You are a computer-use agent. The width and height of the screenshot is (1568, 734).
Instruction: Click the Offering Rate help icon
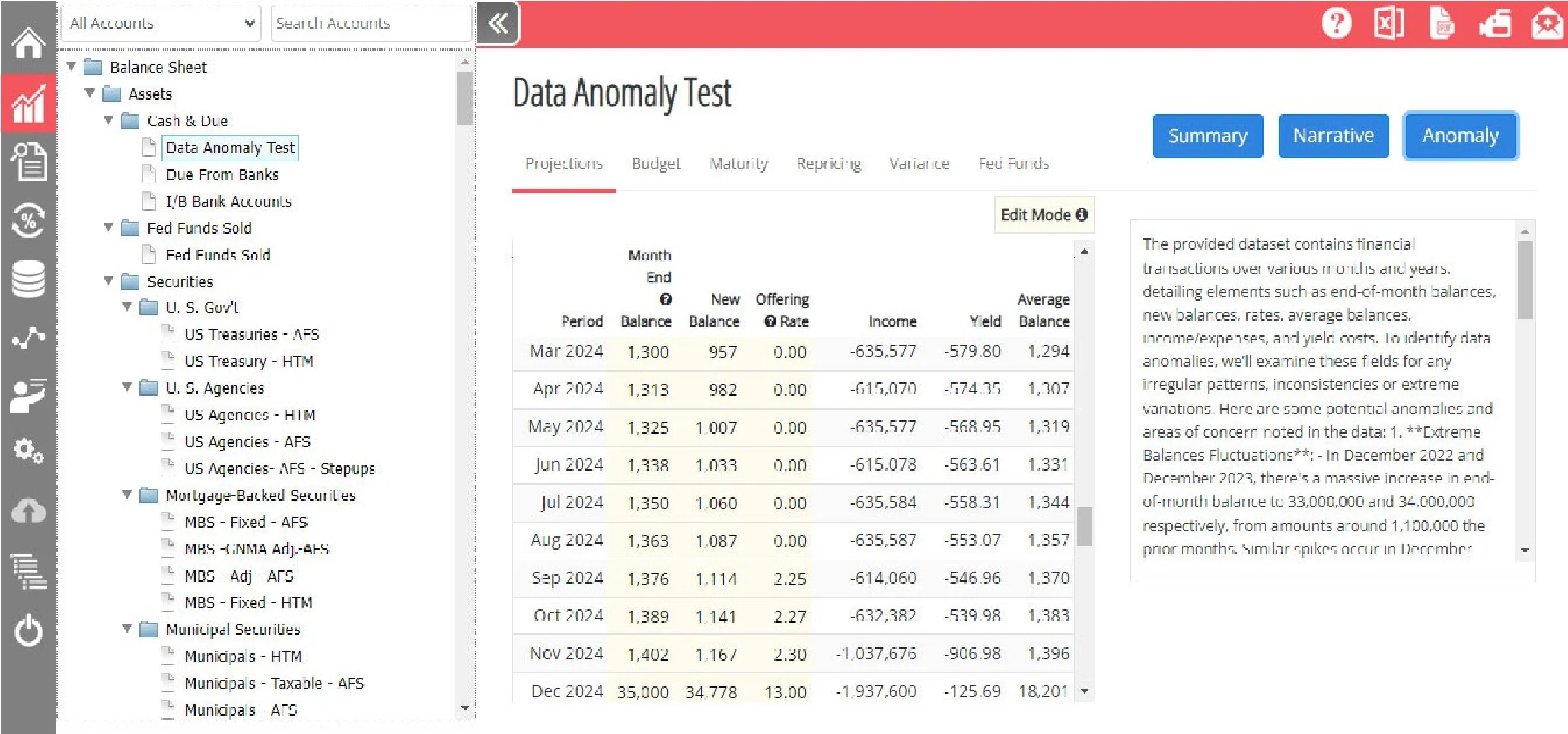pyautogui.click(x=770, y=321)
